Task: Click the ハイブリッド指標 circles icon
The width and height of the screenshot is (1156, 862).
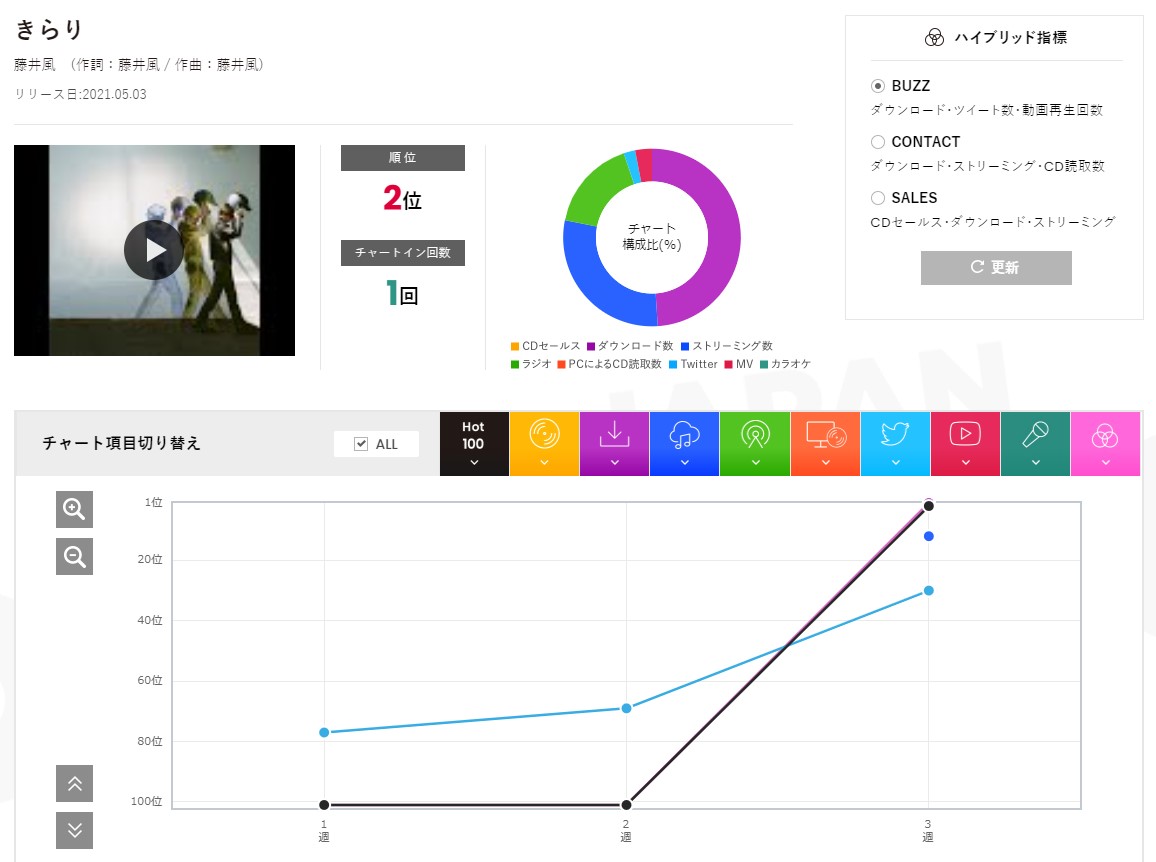Action: click(x=934, y=38)
